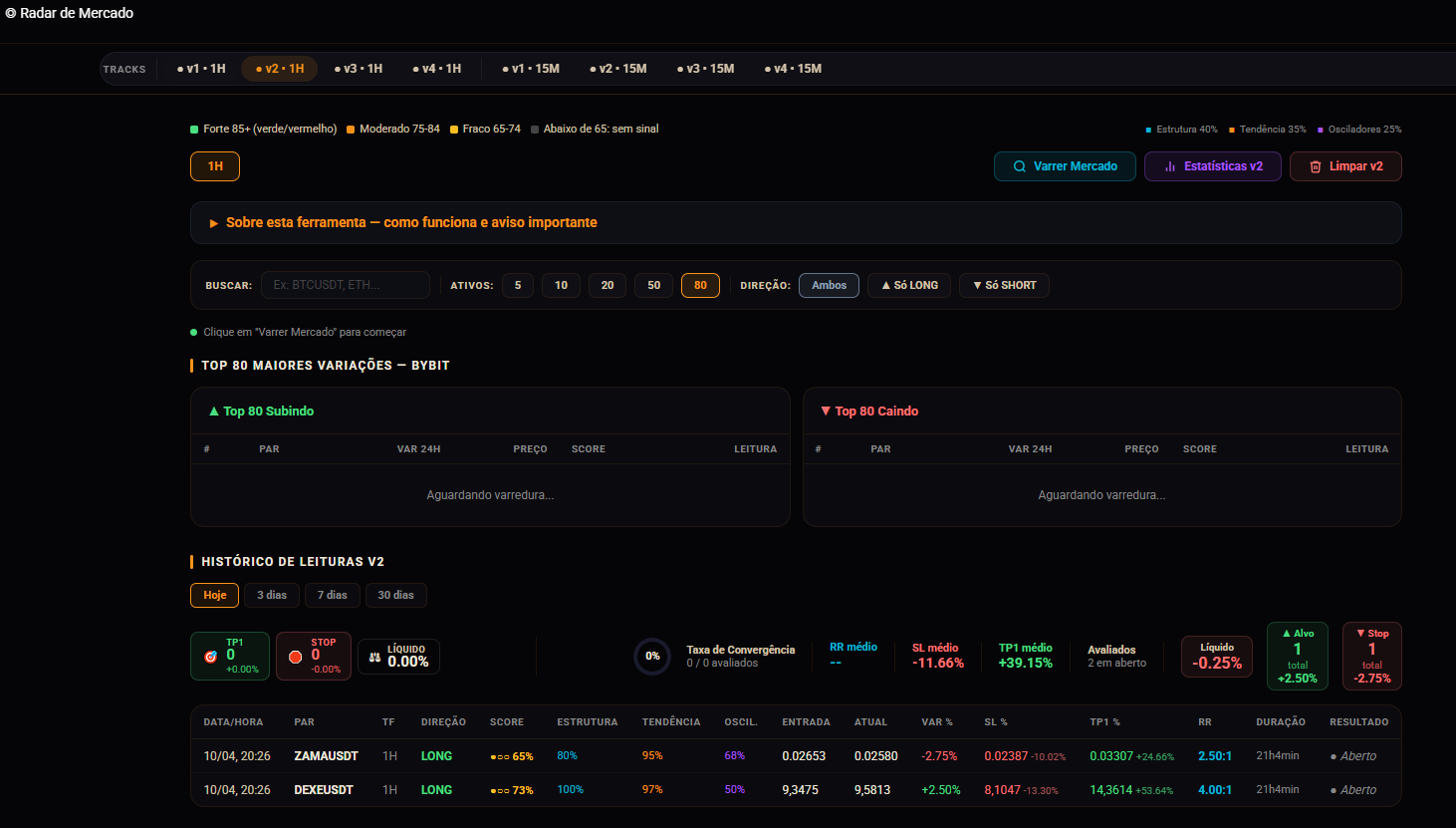Image resolution: width=1456 pixels, height=828 pixels.
Task: Filter history to 7 dias
Action: click(x=333, y=595)
